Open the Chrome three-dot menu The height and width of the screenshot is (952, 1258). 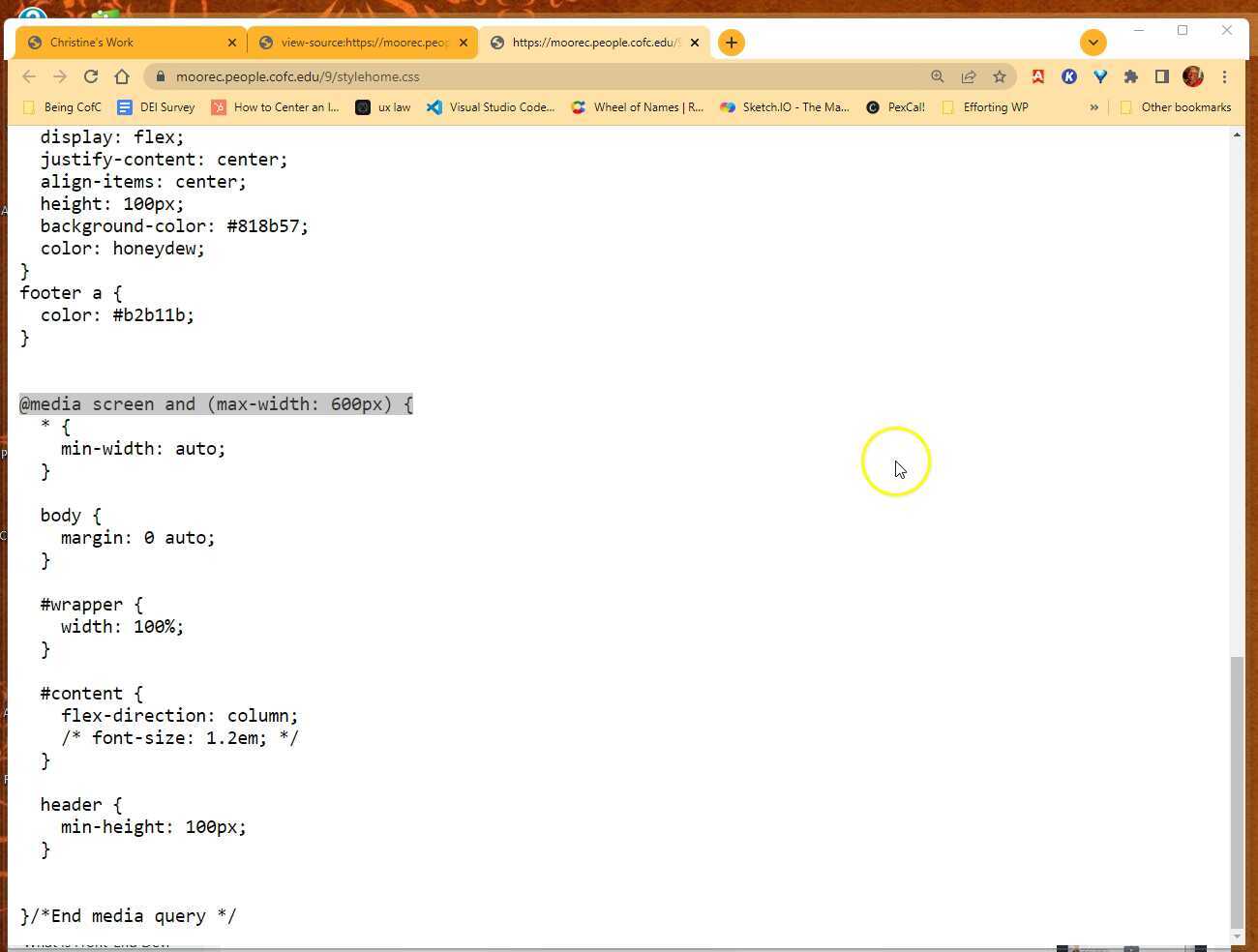(x=1224, y=76)
